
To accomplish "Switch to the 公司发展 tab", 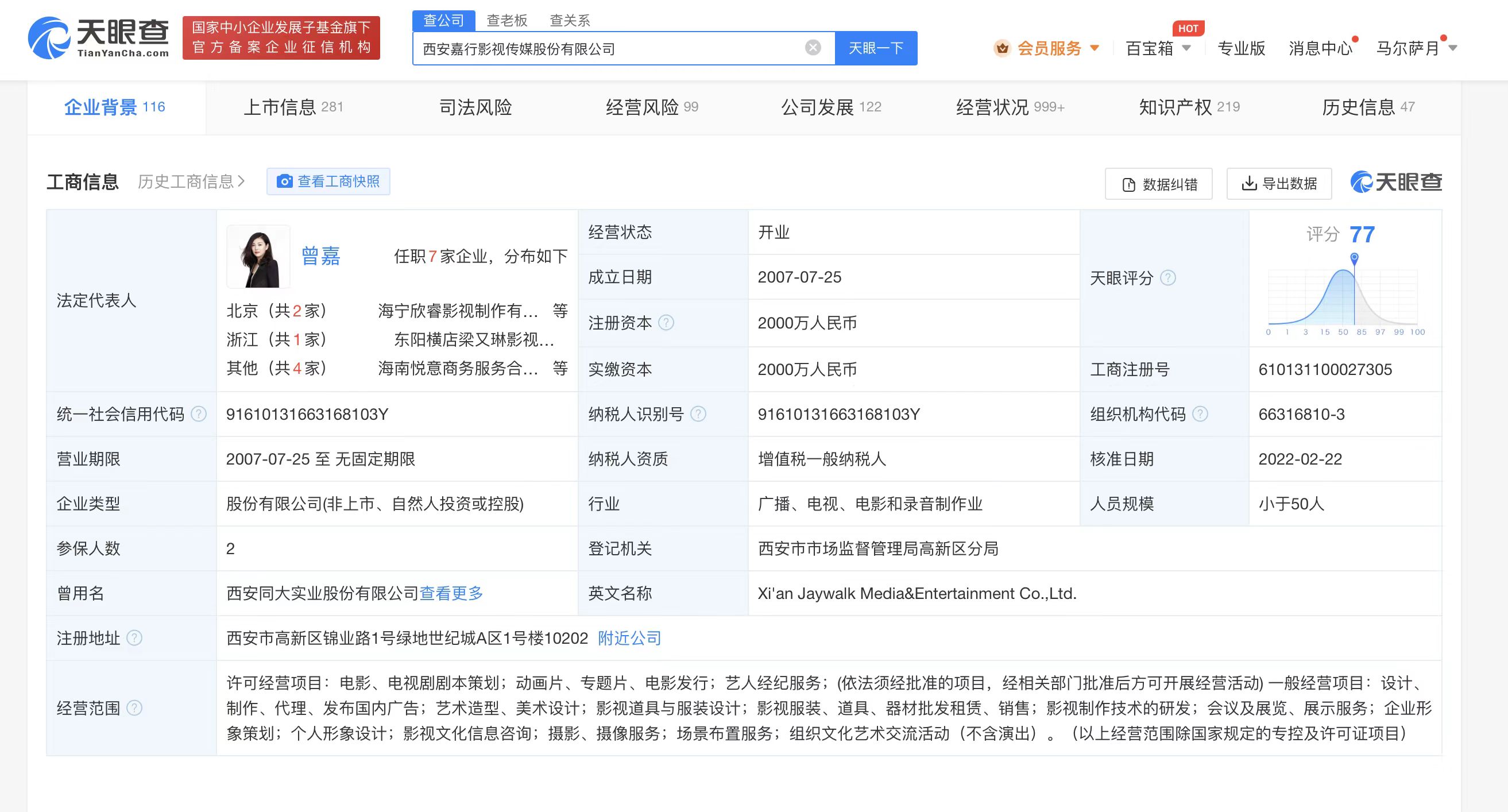I will click(x=832, y=107).
